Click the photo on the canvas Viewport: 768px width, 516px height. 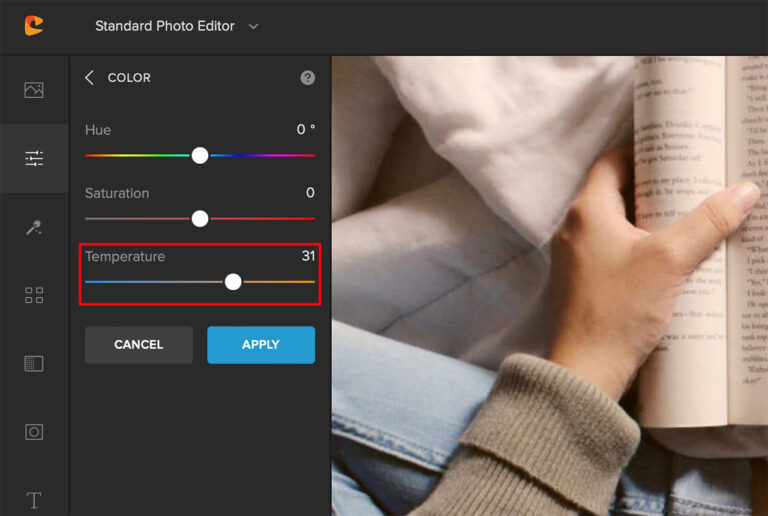[x=550, y=285]
